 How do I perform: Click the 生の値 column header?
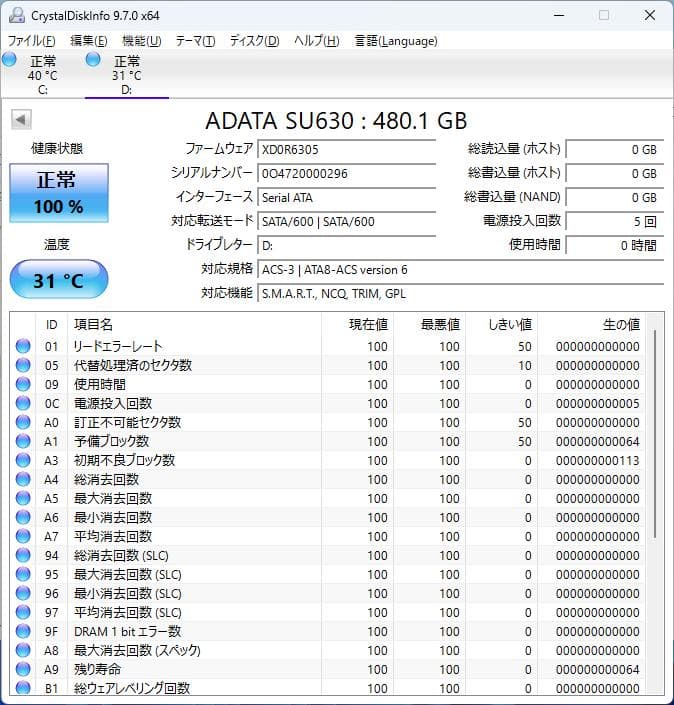pos(591,324)
